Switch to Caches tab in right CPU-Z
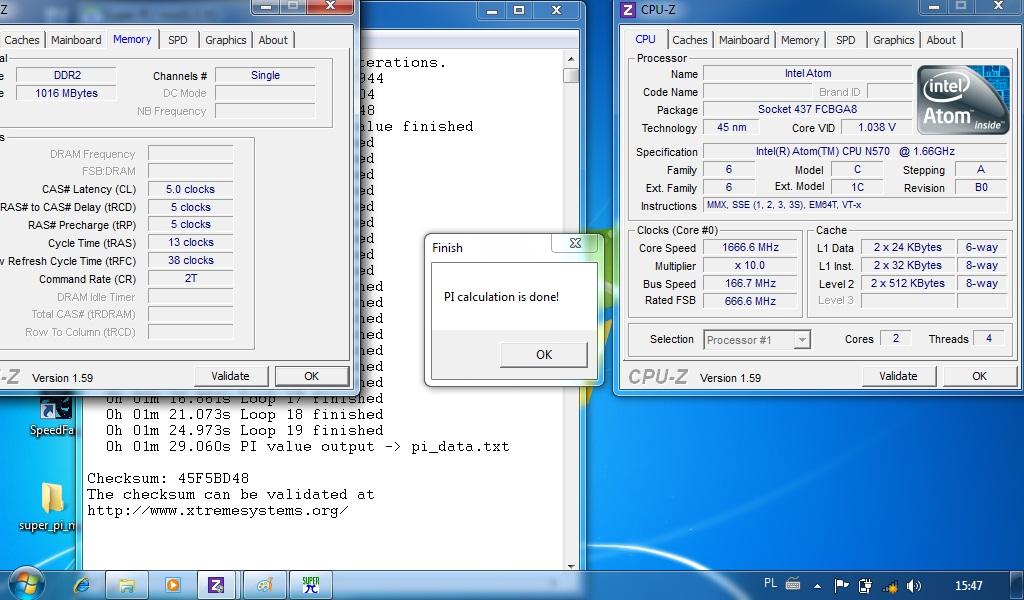The width and height of the screenshot is (1024, 600). tap(690, 40)
